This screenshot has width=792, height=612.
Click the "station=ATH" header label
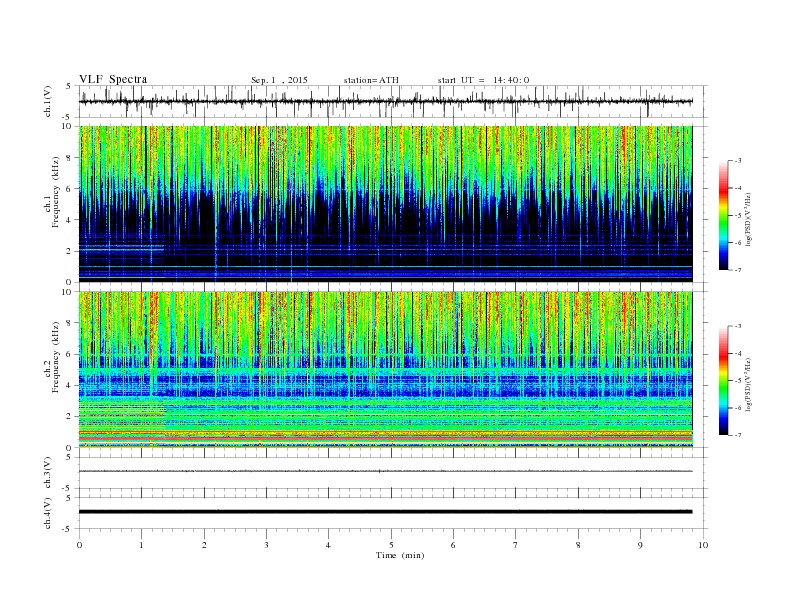371,80
